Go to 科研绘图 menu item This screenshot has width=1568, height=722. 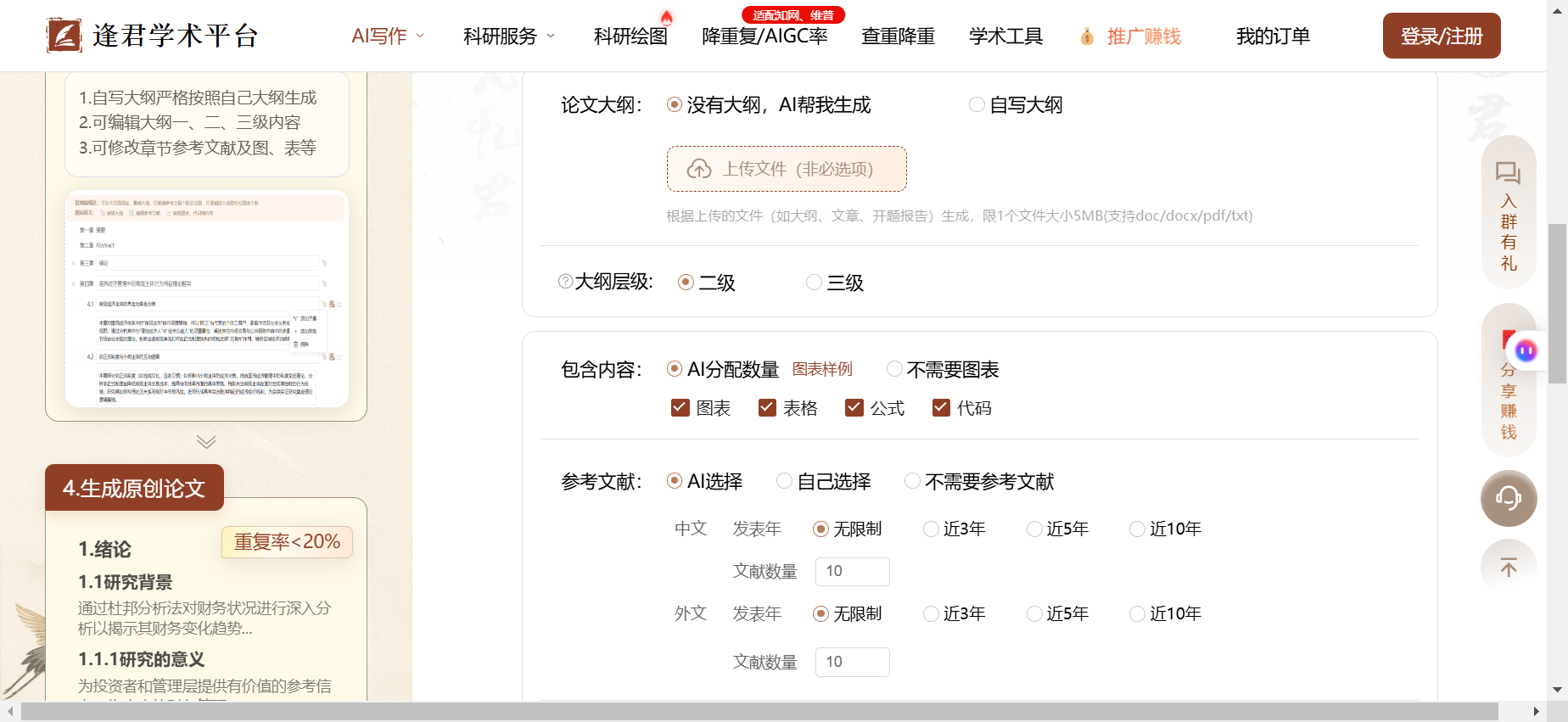point(630,36)
